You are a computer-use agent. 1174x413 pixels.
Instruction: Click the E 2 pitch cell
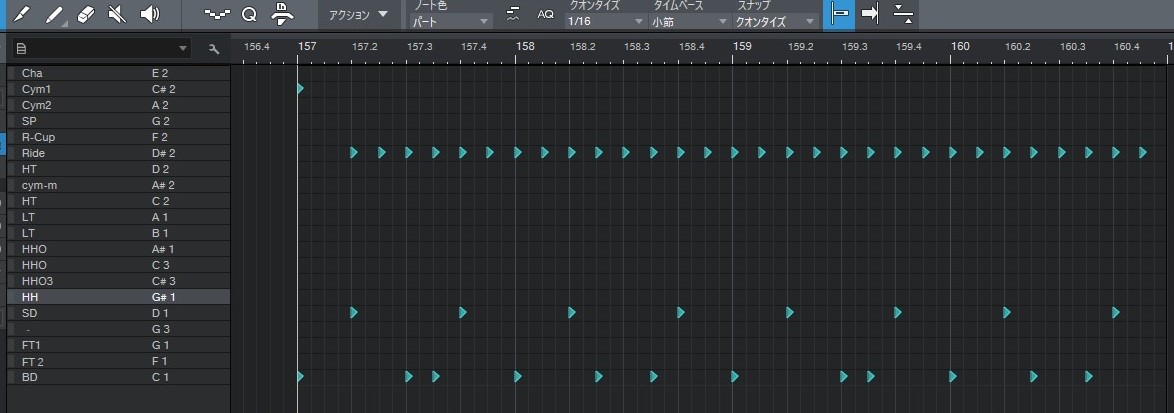tap(160, 73)
